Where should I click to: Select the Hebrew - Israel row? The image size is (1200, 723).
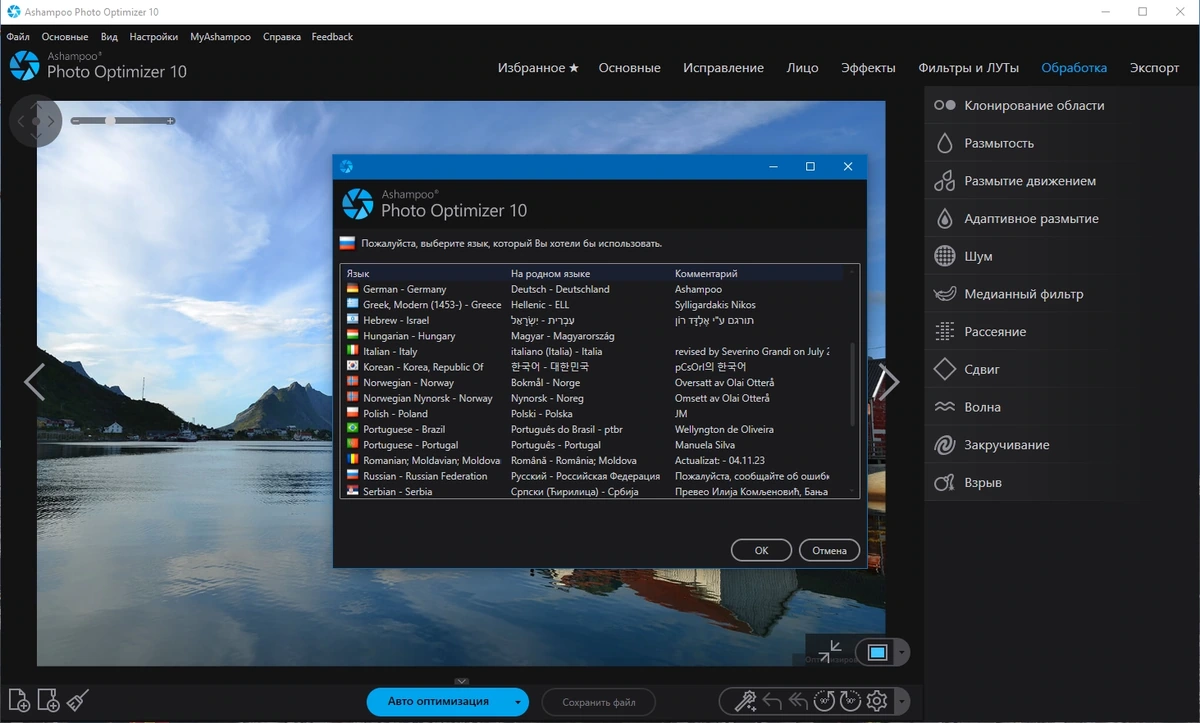coord(595,320)
